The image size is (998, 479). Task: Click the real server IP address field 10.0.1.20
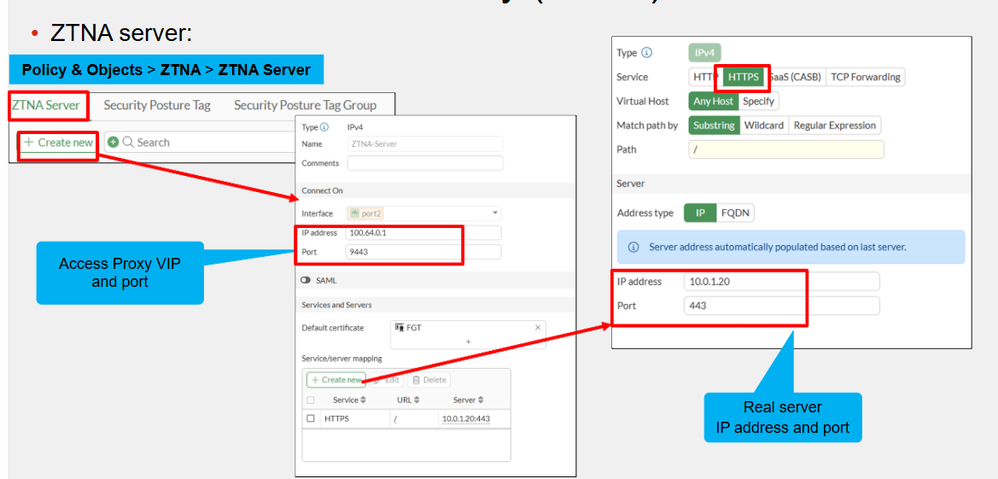782,281
